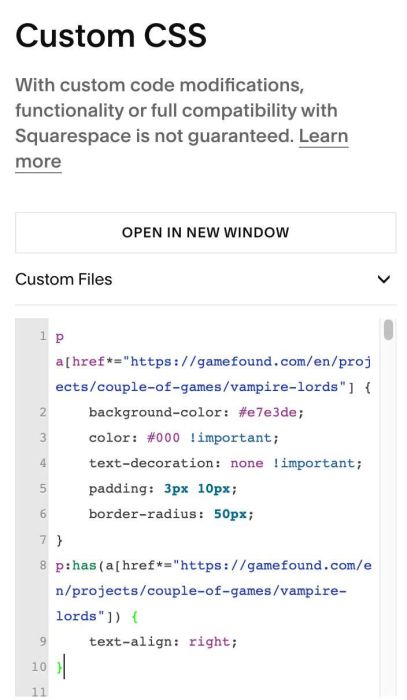This screenshot has height=700, width=407.
Task: Select line number 8 in gutter
Action: click(43, 565)
